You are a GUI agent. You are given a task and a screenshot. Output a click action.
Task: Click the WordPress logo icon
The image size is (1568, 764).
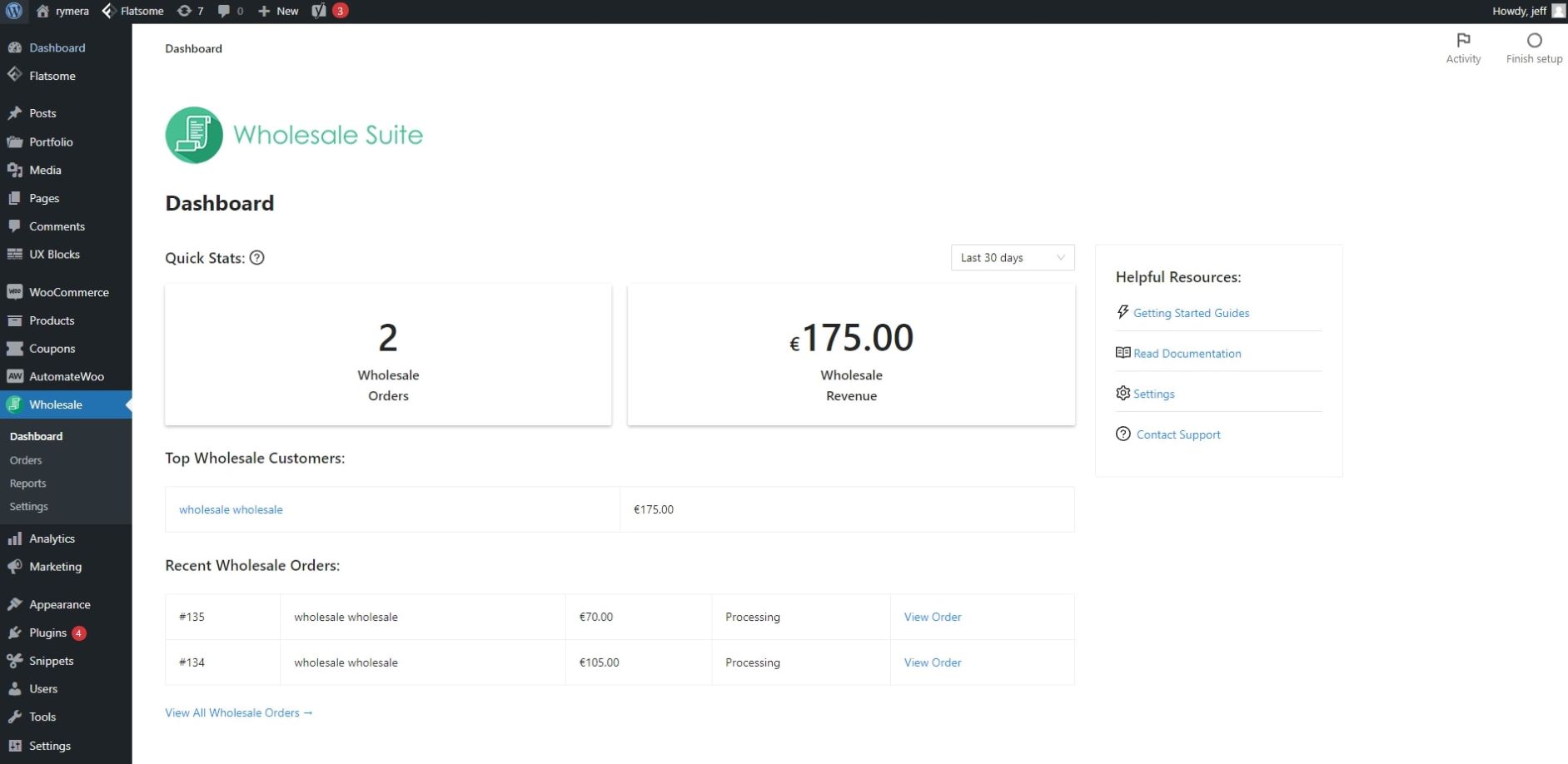click(x=14, y=11)
